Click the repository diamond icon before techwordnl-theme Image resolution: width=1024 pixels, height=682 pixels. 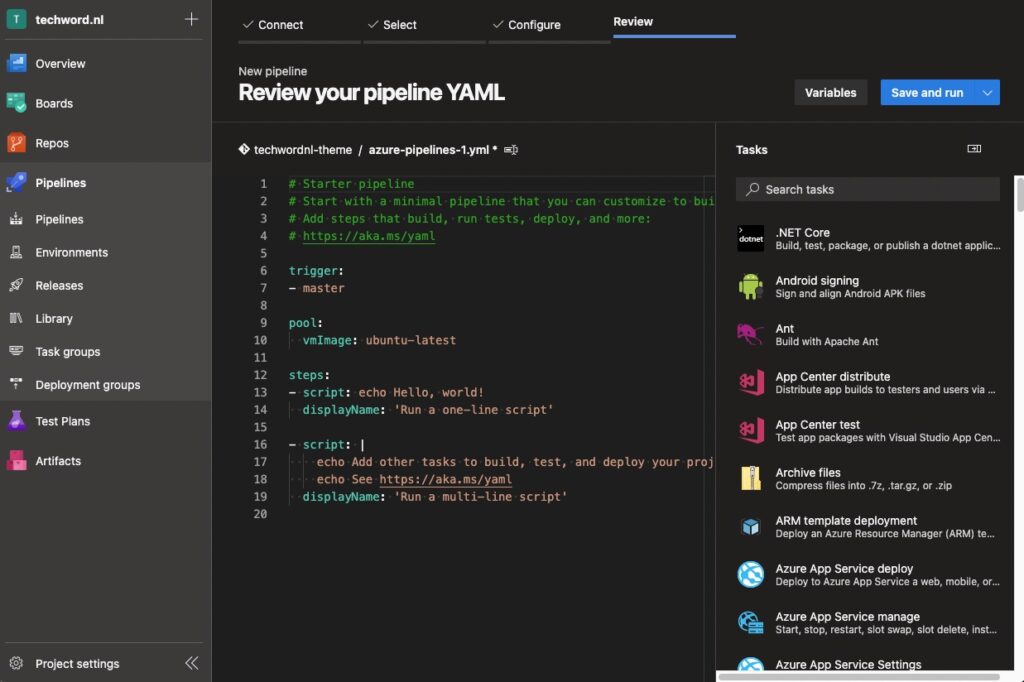244,150
